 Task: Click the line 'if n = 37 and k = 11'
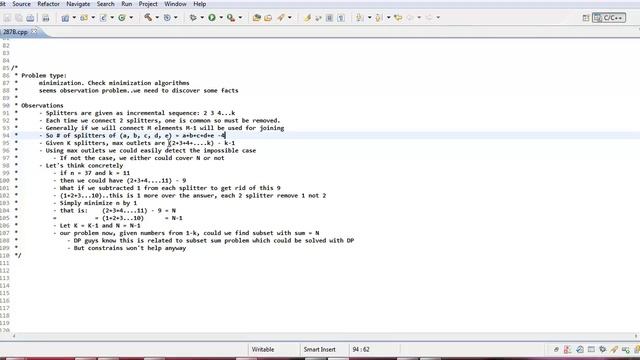click(95, 173)
